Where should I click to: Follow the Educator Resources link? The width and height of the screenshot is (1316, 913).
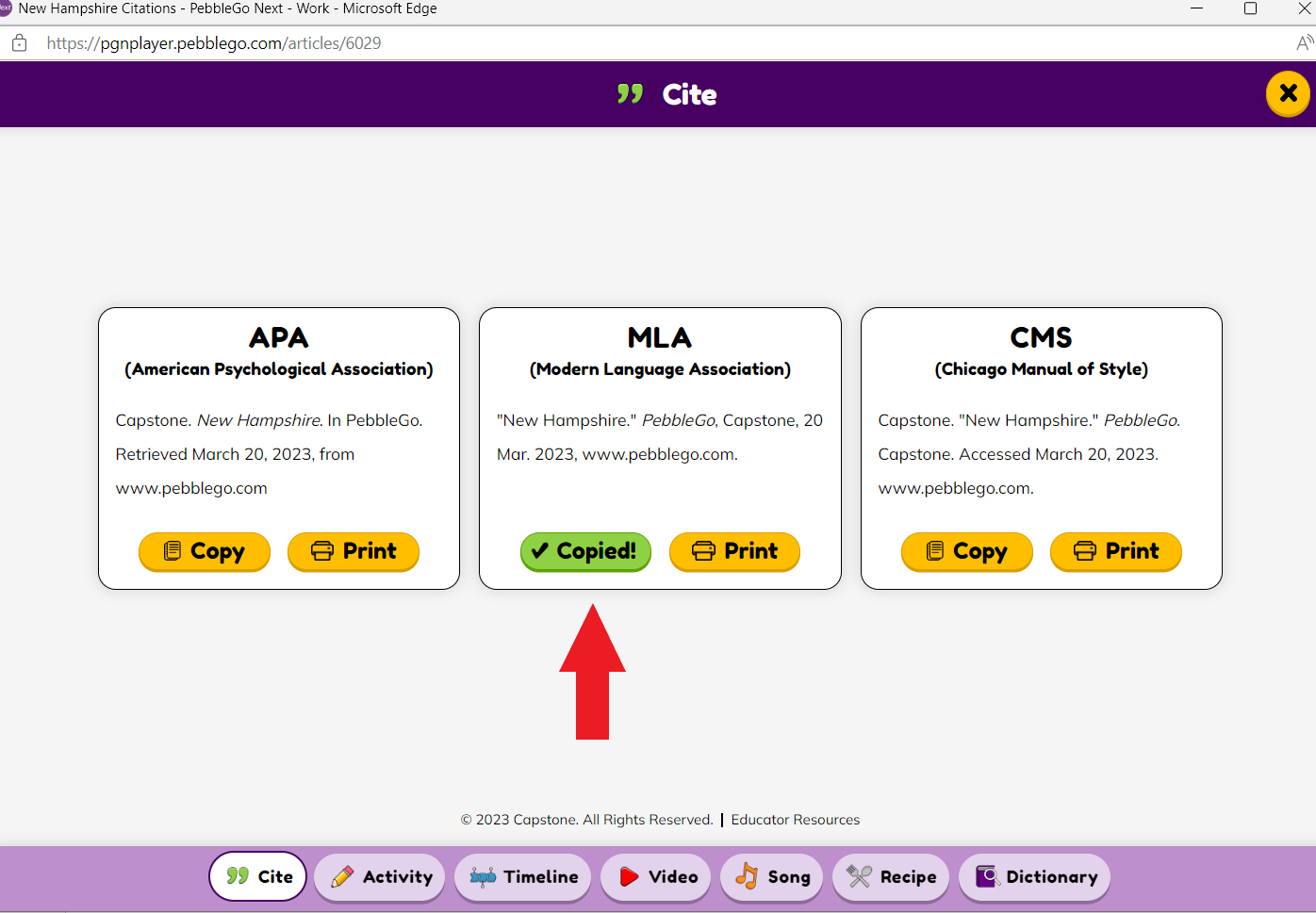coord(796,820)
